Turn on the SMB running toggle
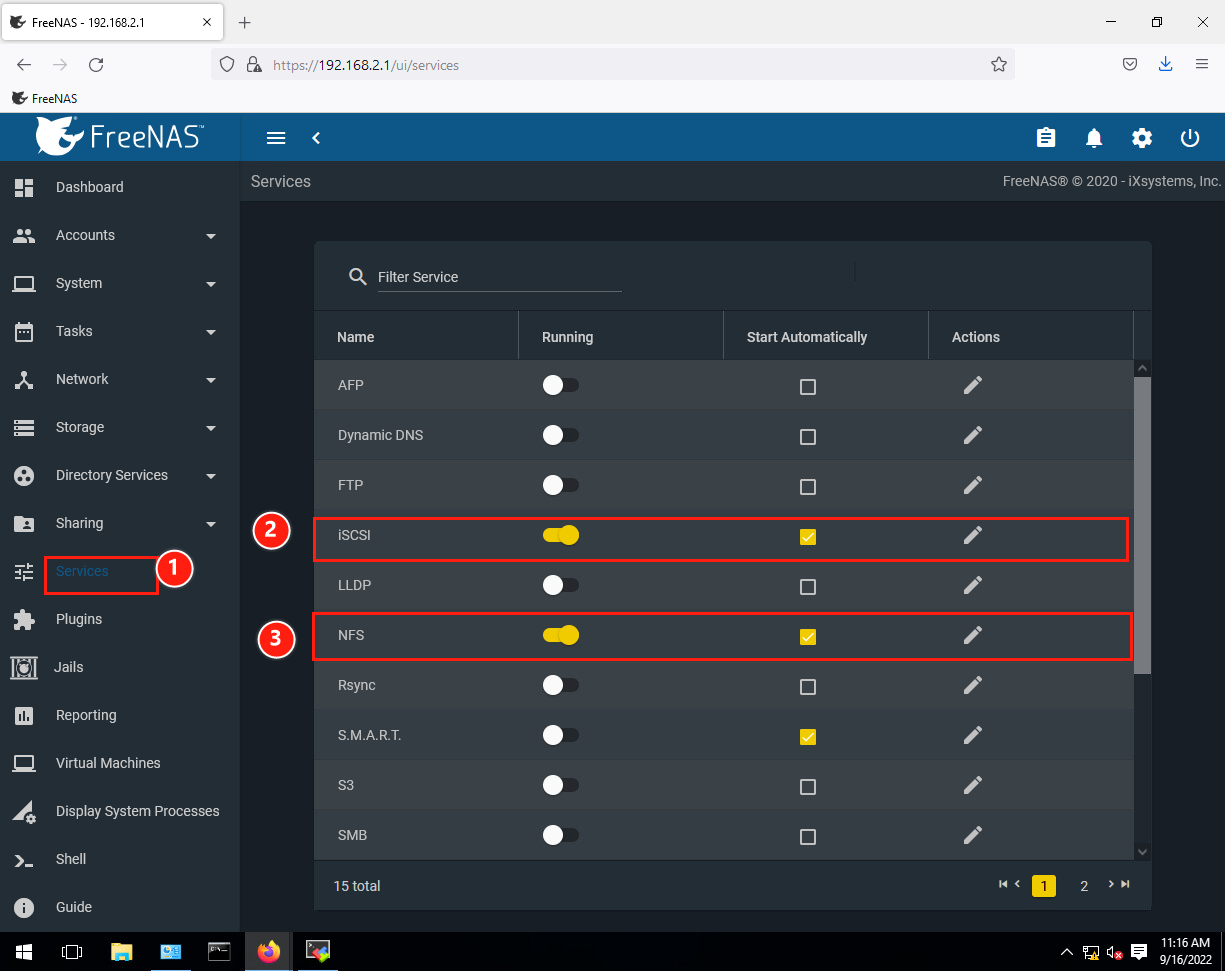 point(560,835)
